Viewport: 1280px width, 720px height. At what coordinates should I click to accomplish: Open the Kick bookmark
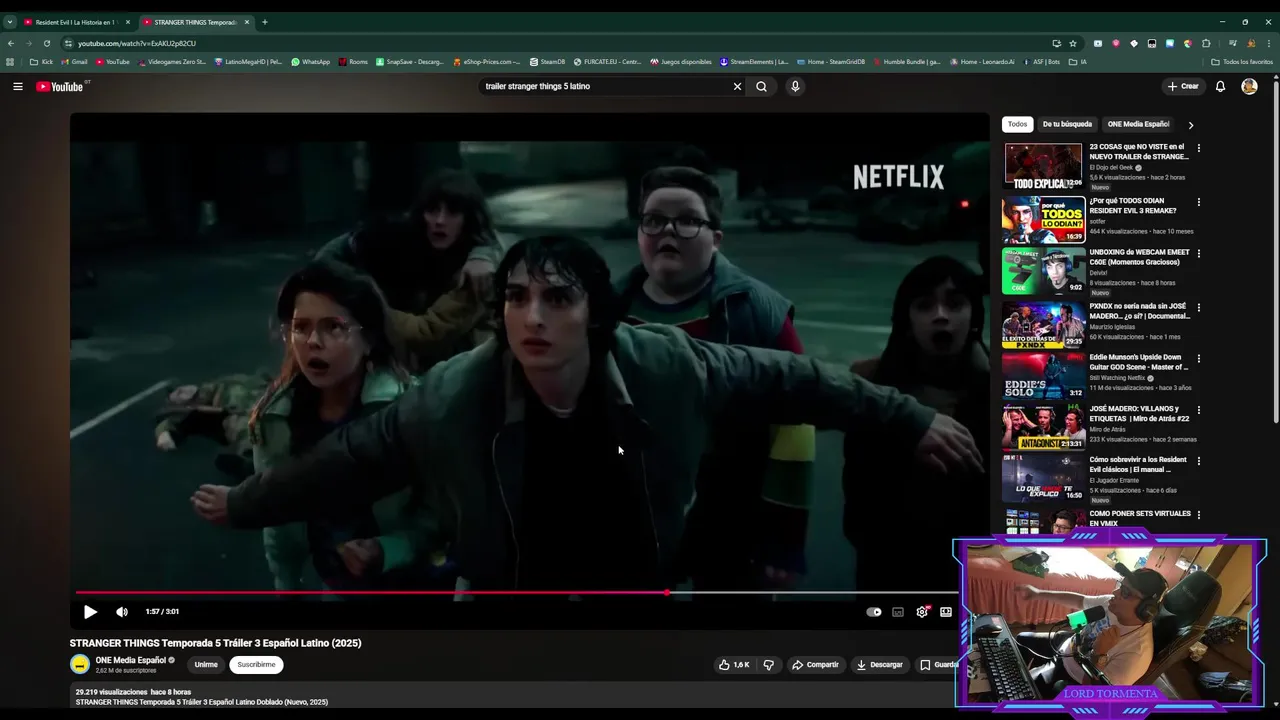[x=42, y=62]
